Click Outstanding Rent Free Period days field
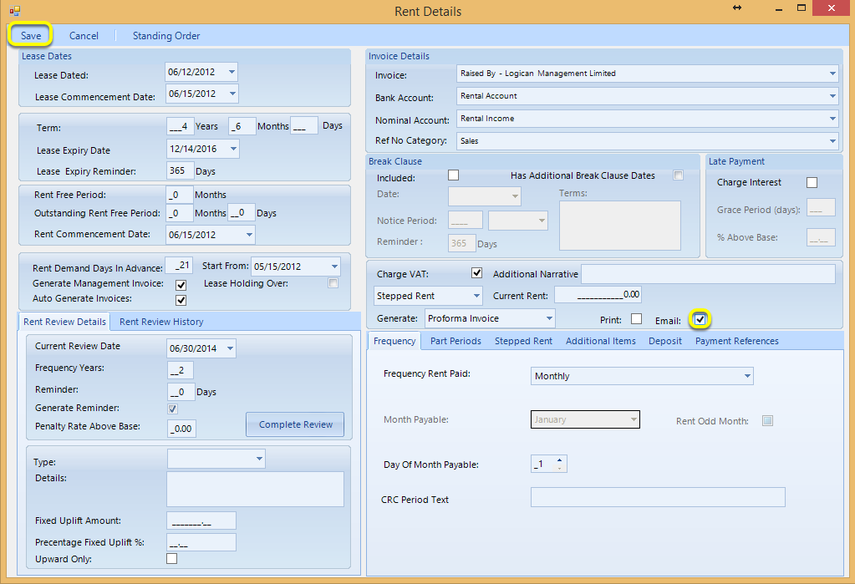This screenshot has width=855, height=584. pos(241,213)
